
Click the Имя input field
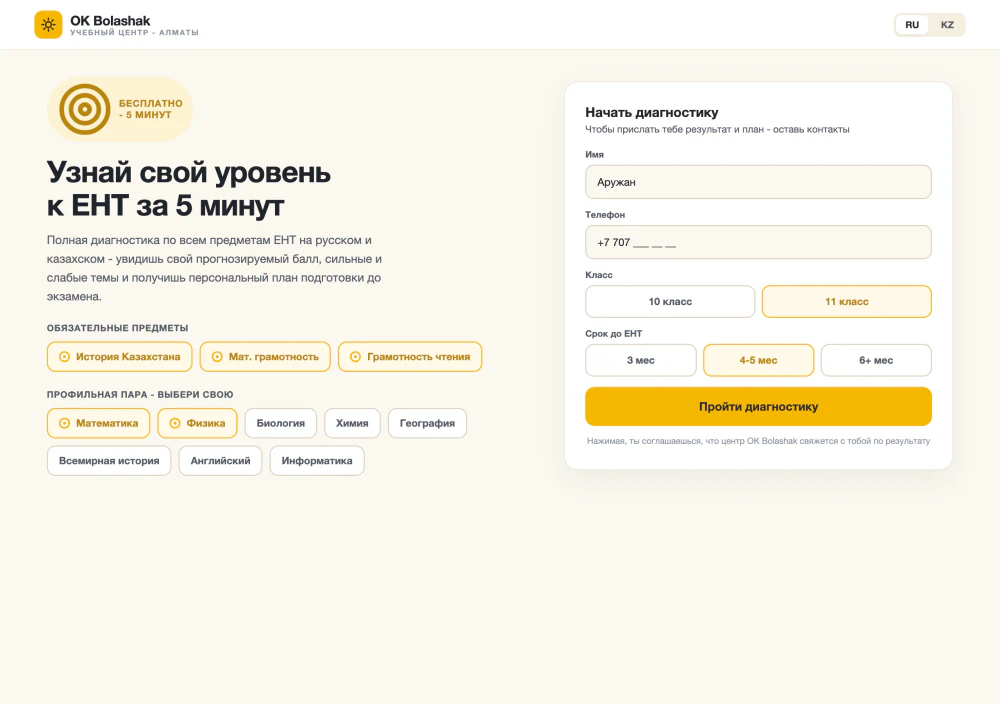pyautogui.click(x=758, y=182)
